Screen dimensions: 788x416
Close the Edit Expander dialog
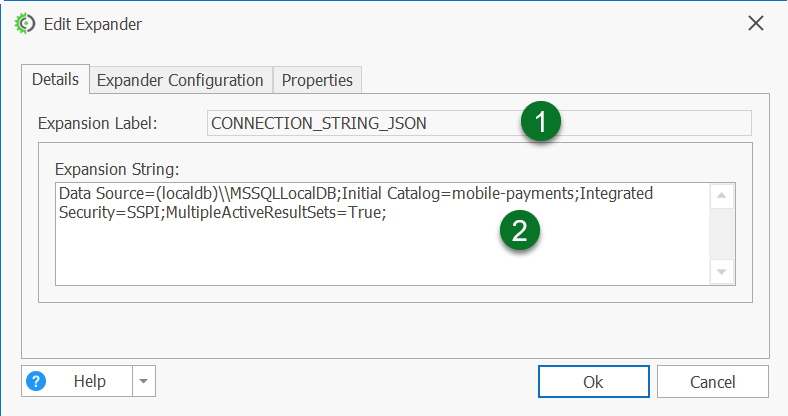[x=756, y=23]
